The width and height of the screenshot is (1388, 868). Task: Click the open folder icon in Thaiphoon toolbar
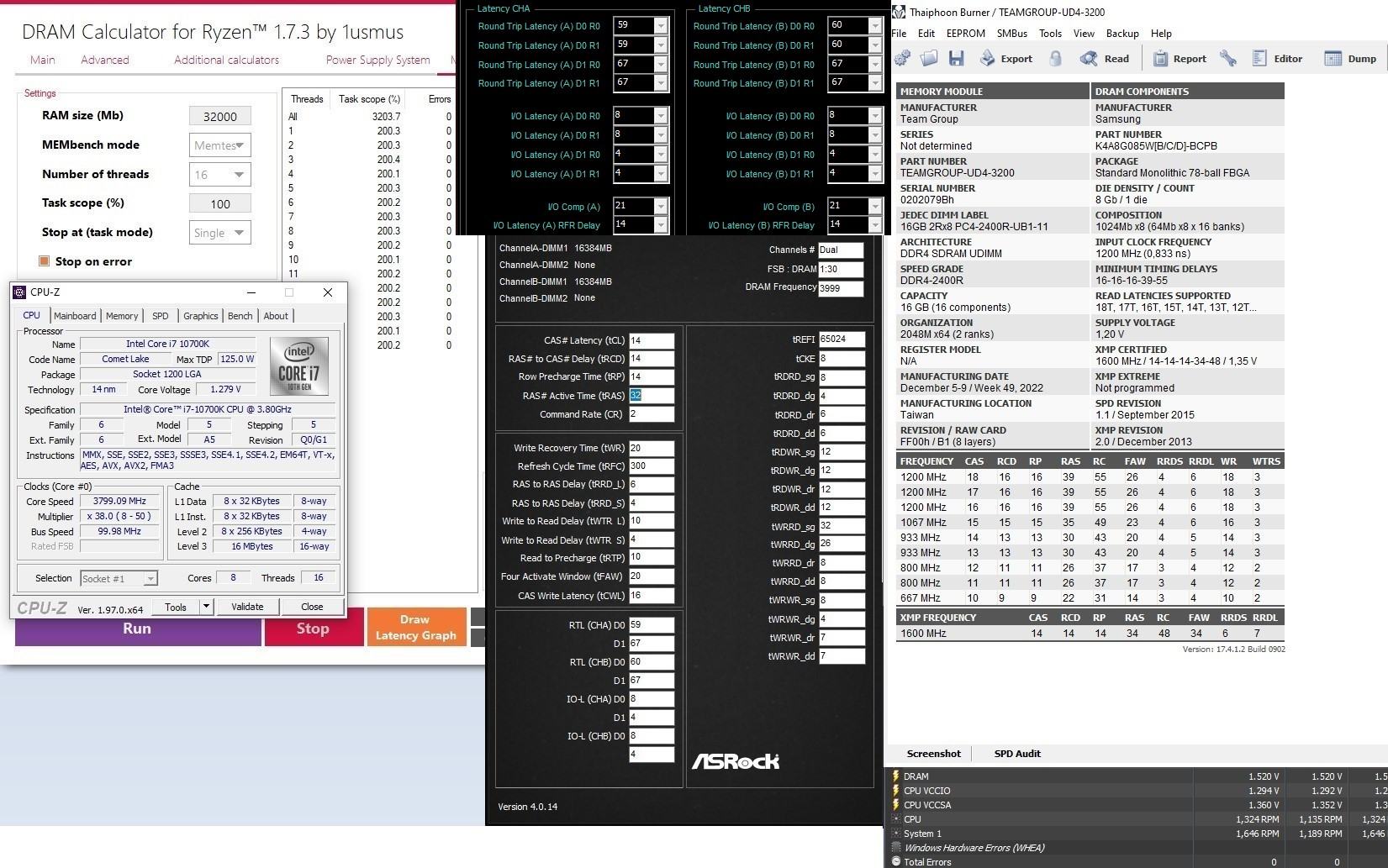pyautogui.click(x=929, y=58)
